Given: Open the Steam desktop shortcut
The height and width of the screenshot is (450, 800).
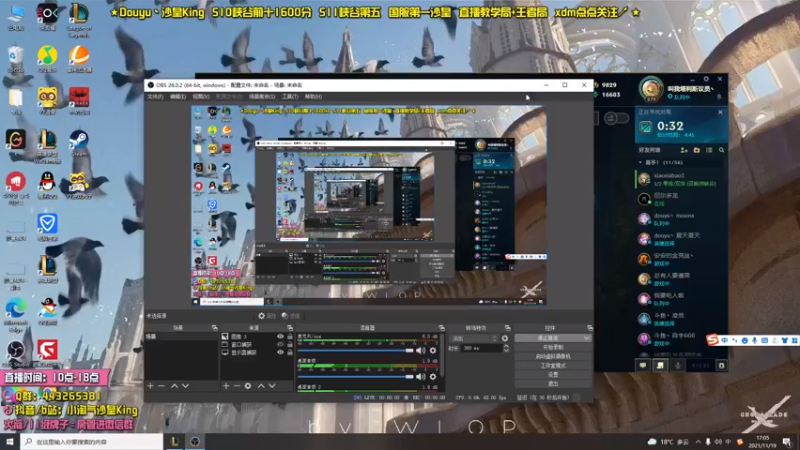Looking at the screenshot, I should point(79,140).
